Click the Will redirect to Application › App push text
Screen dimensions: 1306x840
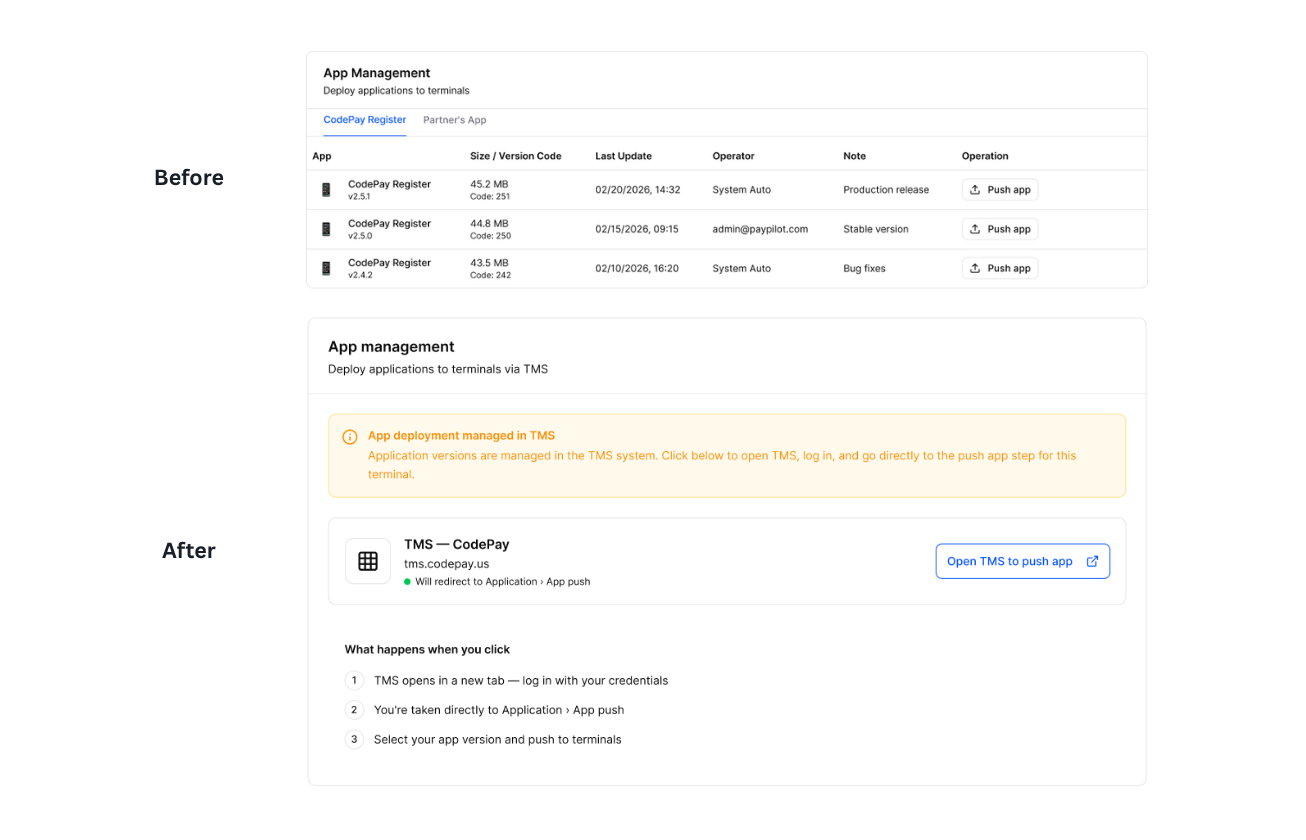503,582
